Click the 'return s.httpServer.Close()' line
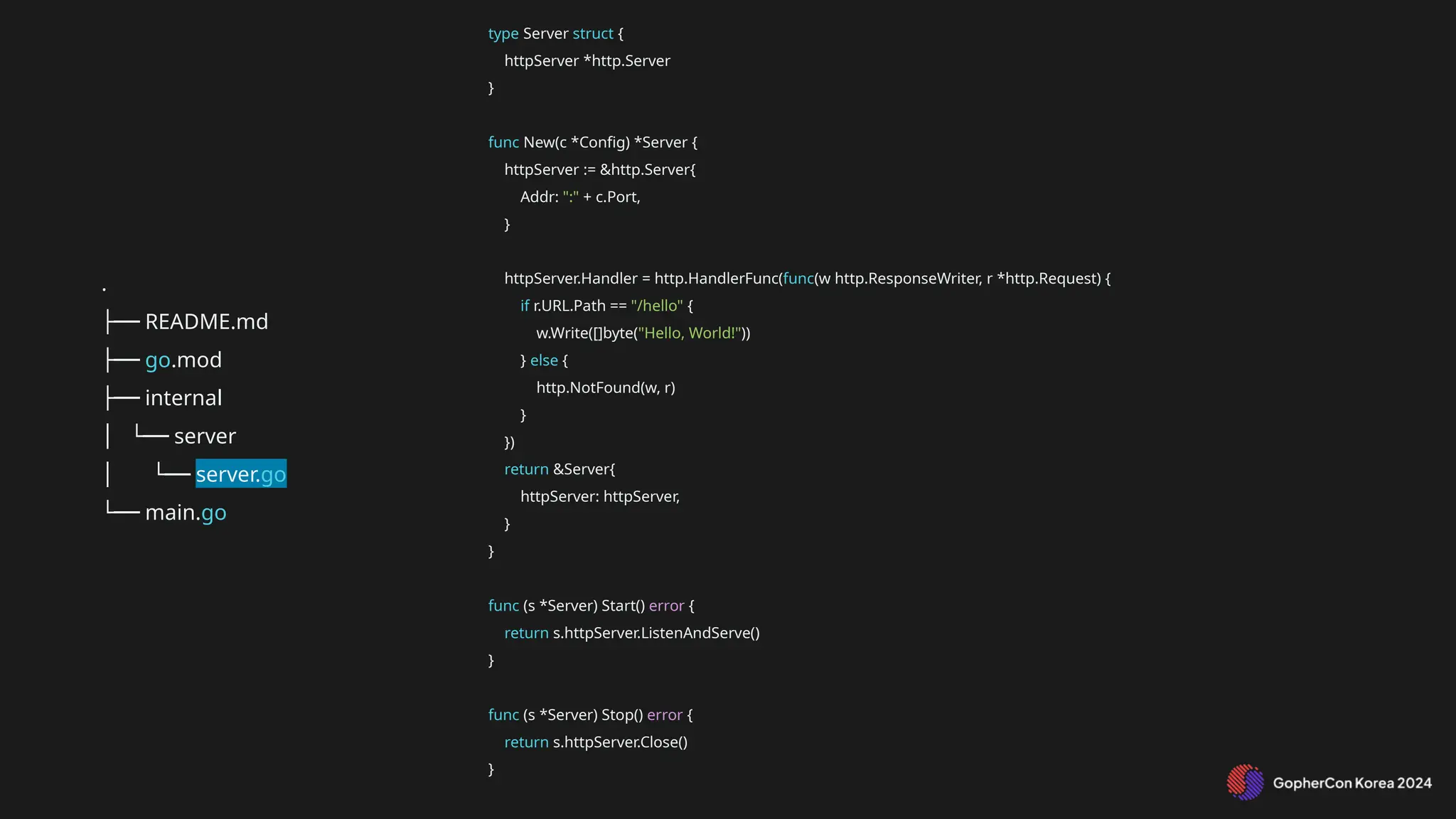1456x819 pixels. 596,742
